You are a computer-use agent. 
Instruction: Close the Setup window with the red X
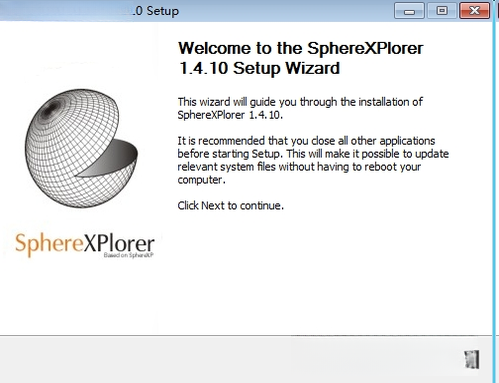pyautogui.click(x=474, y=11)
